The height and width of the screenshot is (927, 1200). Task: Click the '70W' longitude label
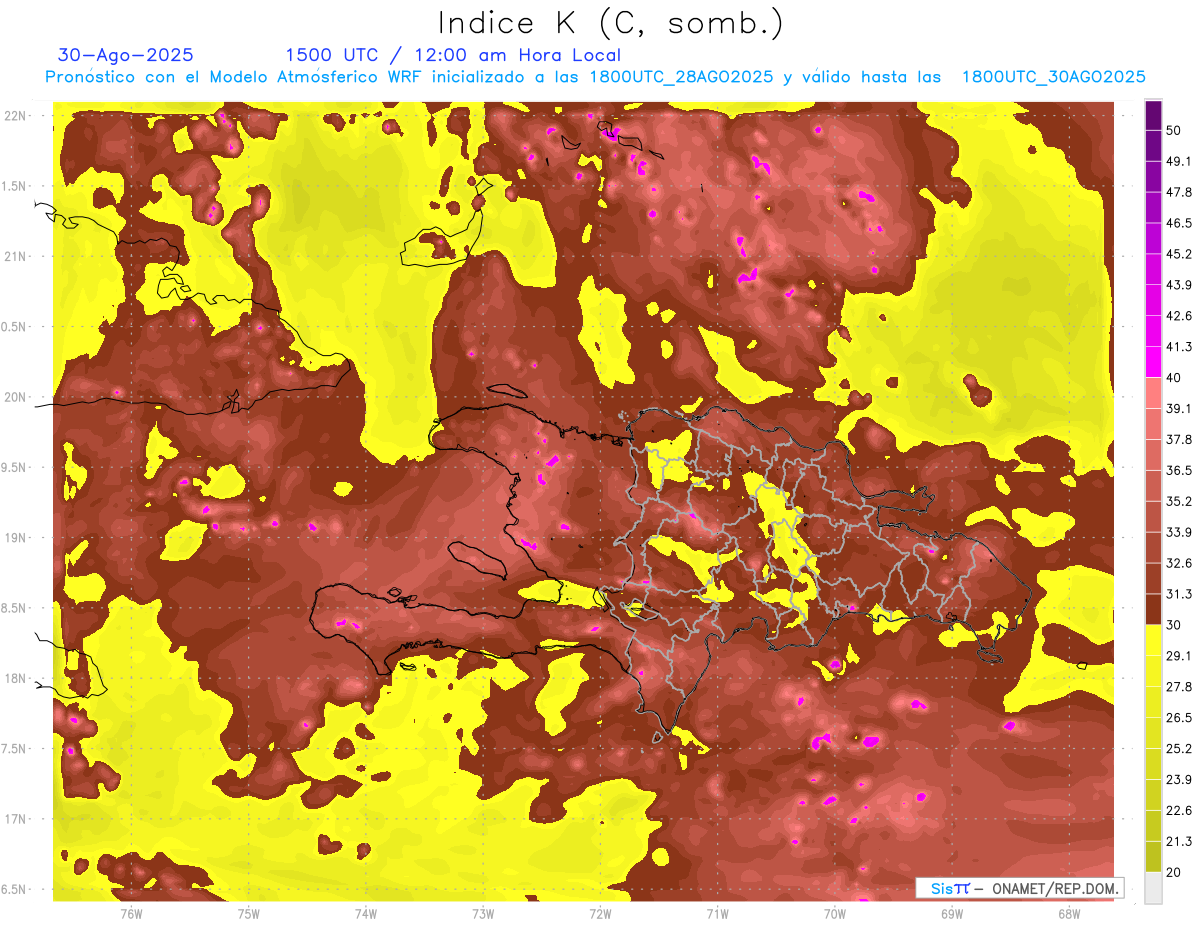pos(834,914)
